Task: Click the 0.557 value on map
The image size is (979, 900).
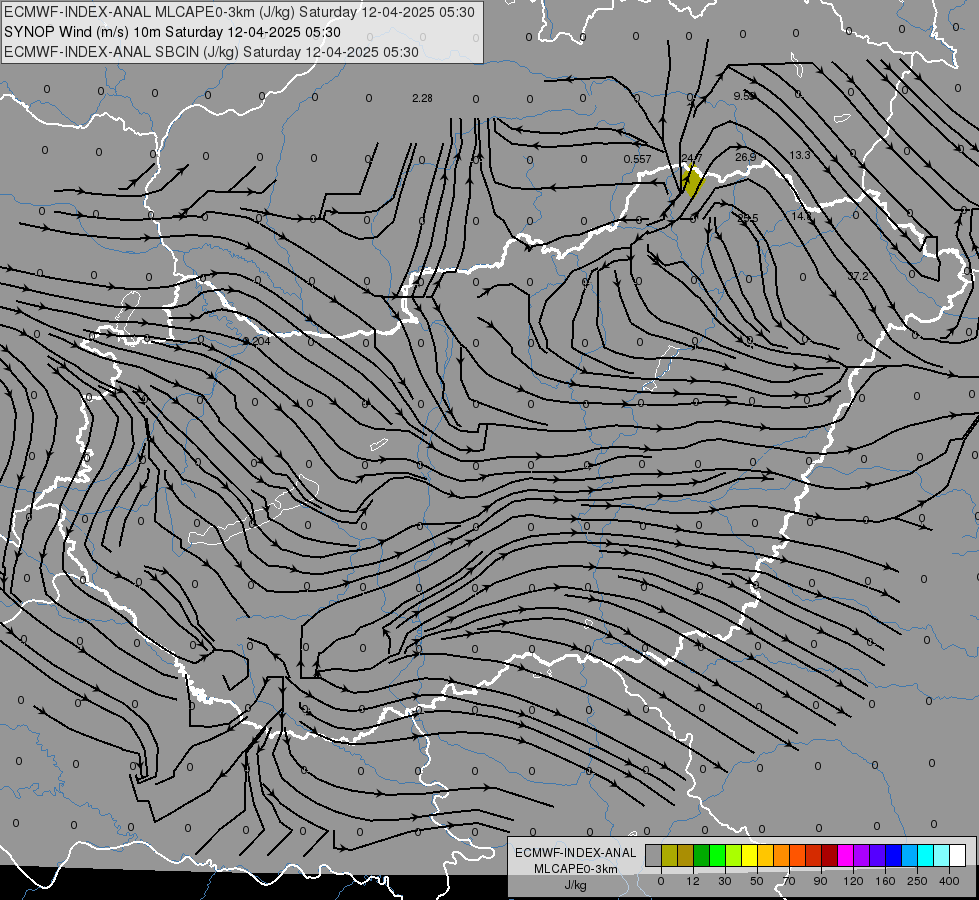Action: point(637,159)
